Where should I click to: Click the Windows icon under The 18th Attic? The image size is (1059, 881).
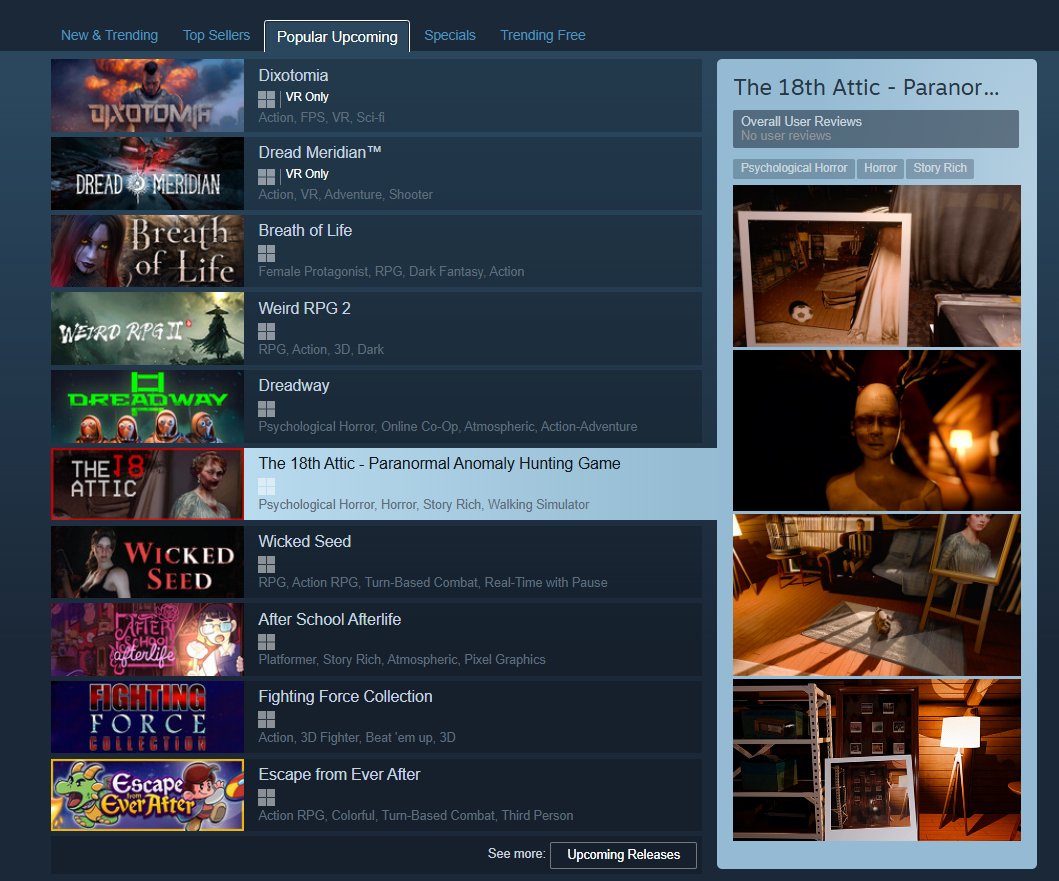click(266, 486)
